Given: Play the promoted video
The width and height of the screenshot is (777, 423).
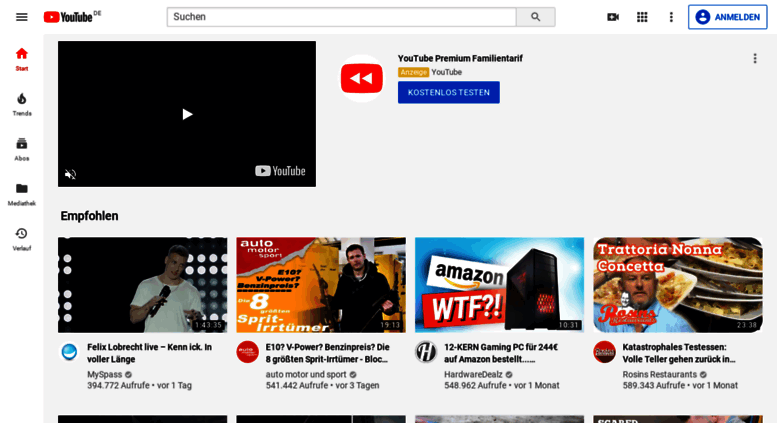Looking at the screenshot, I should pyautogui.click(x=187, y=114).
